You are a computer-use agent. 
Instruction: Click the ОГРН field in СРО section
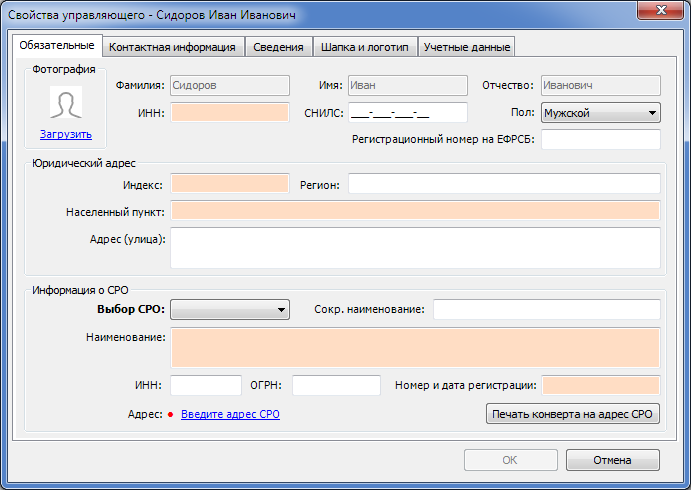336,385
